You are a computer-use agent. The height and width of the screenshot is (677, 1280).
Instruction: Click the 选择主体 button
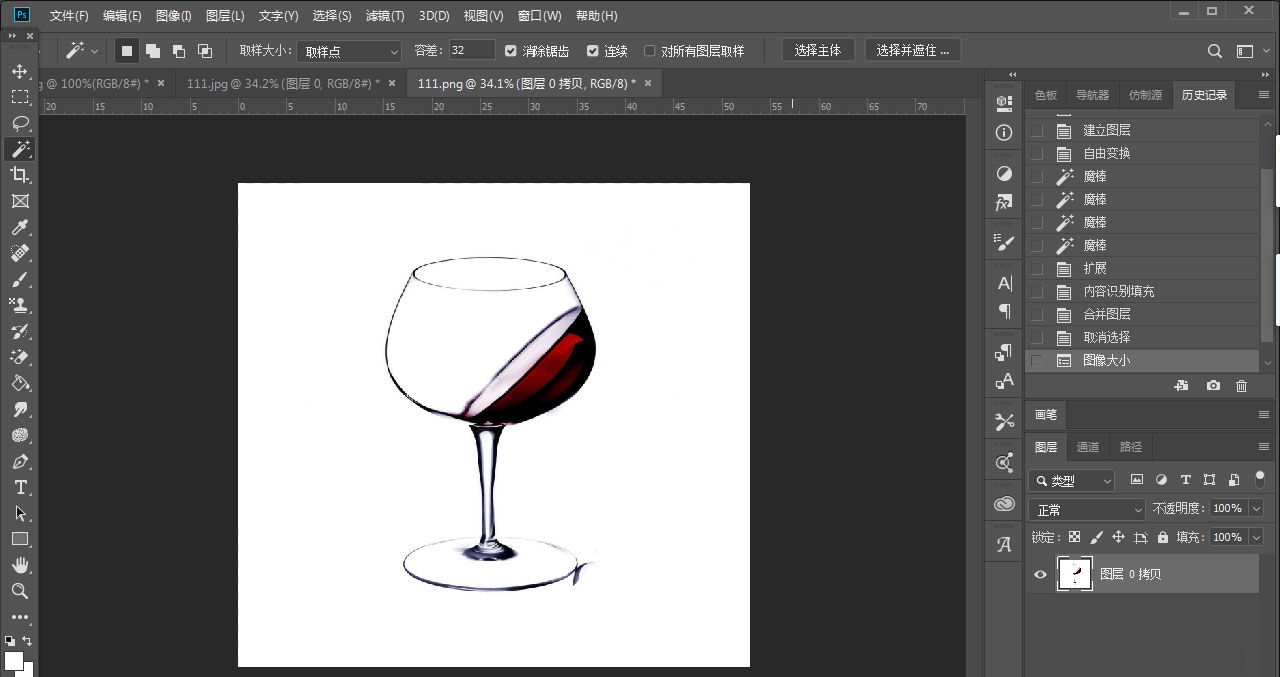(818, 50)
